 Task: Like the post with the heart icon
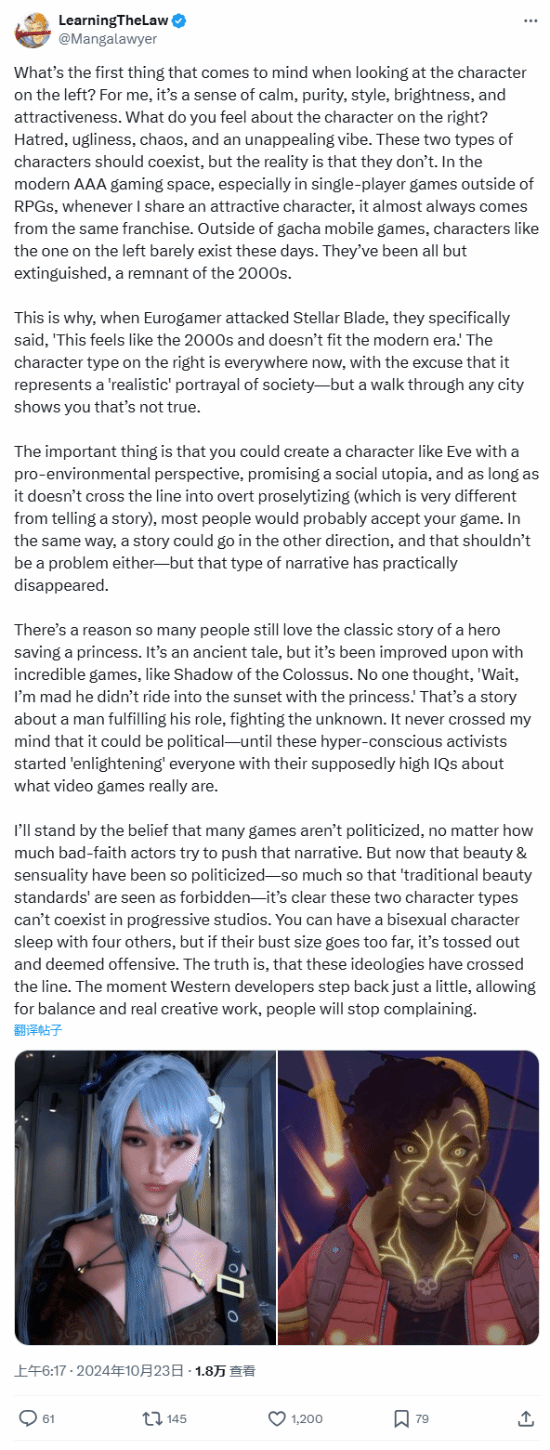pyautogui.click(x=277, y=1418)
